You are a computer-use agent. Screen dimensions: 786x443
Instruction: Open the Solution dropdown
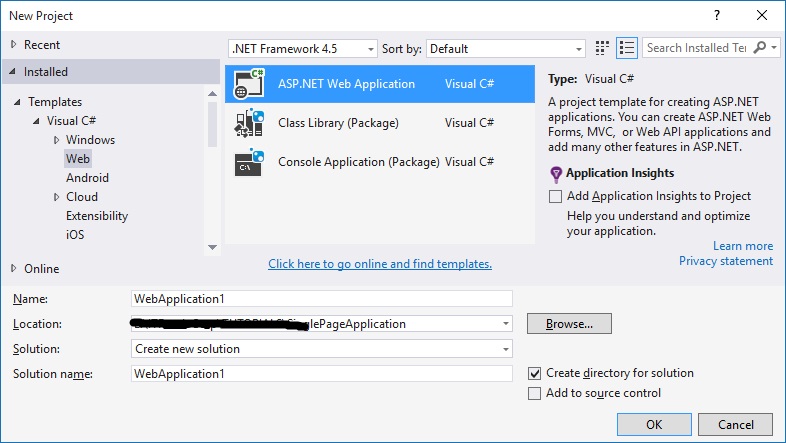coord(321,349)
